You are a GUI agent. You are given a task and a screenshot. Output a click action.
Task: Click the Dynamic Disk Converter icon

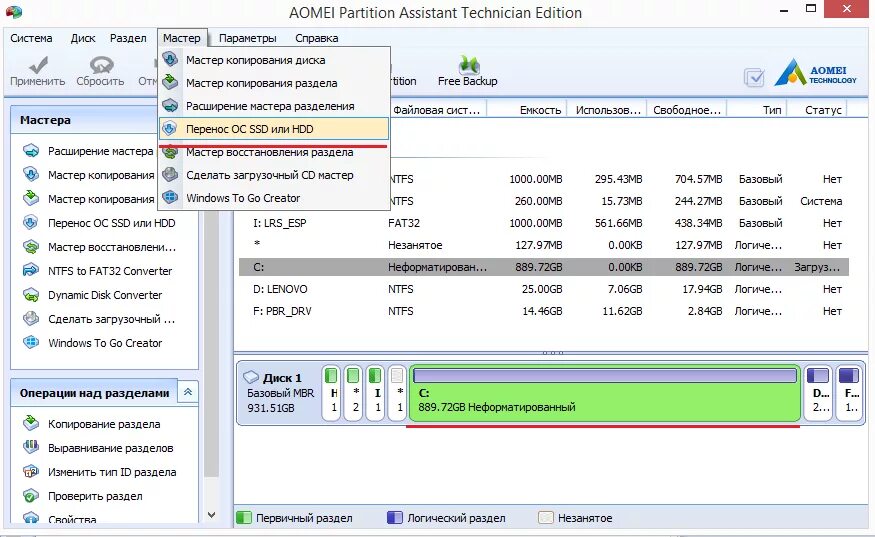[31, 295]
